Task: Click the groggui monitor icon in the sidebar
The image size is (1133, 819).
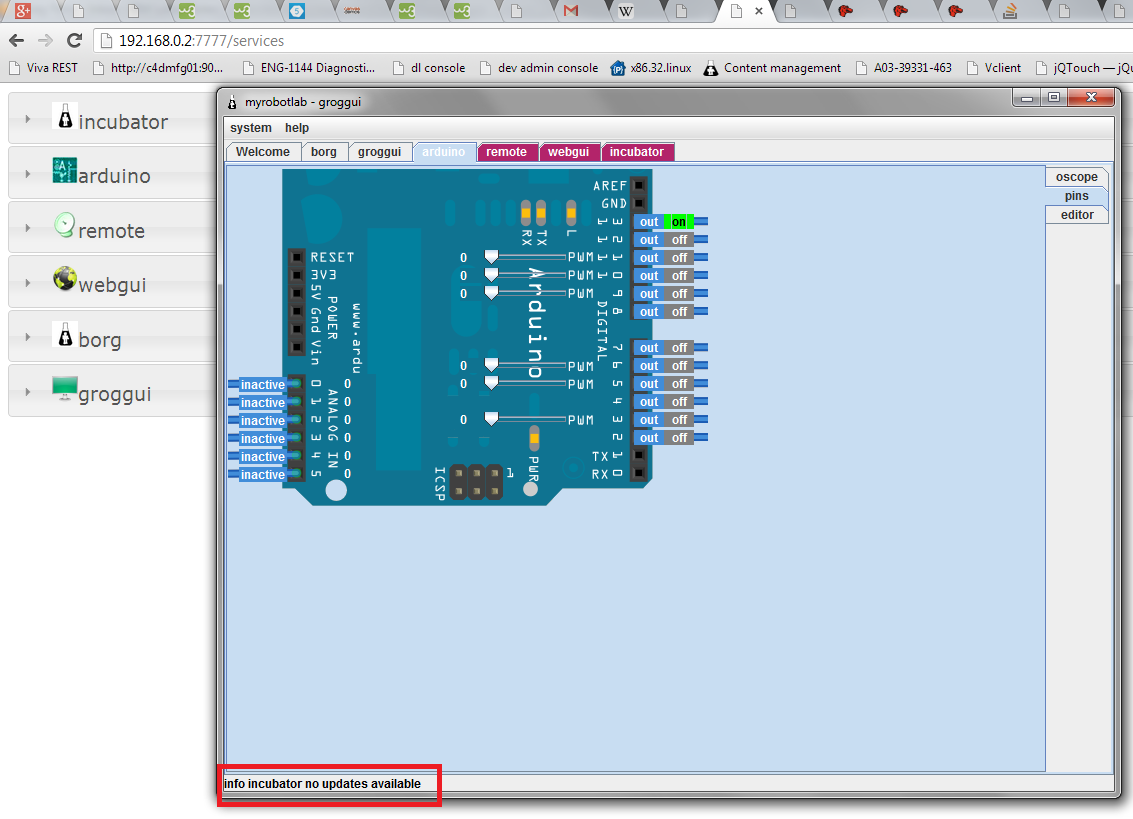Action: pos(64,388)
